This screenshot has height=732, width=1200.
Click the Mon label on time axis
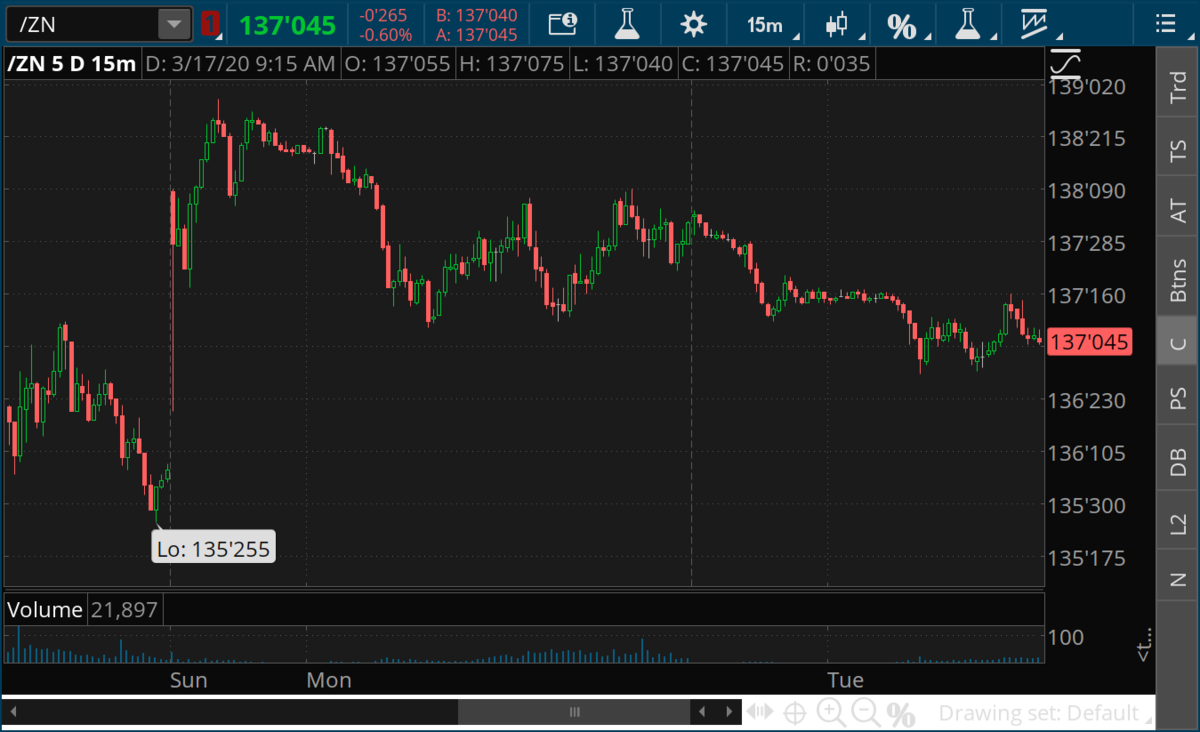click(x=329, y=680)
